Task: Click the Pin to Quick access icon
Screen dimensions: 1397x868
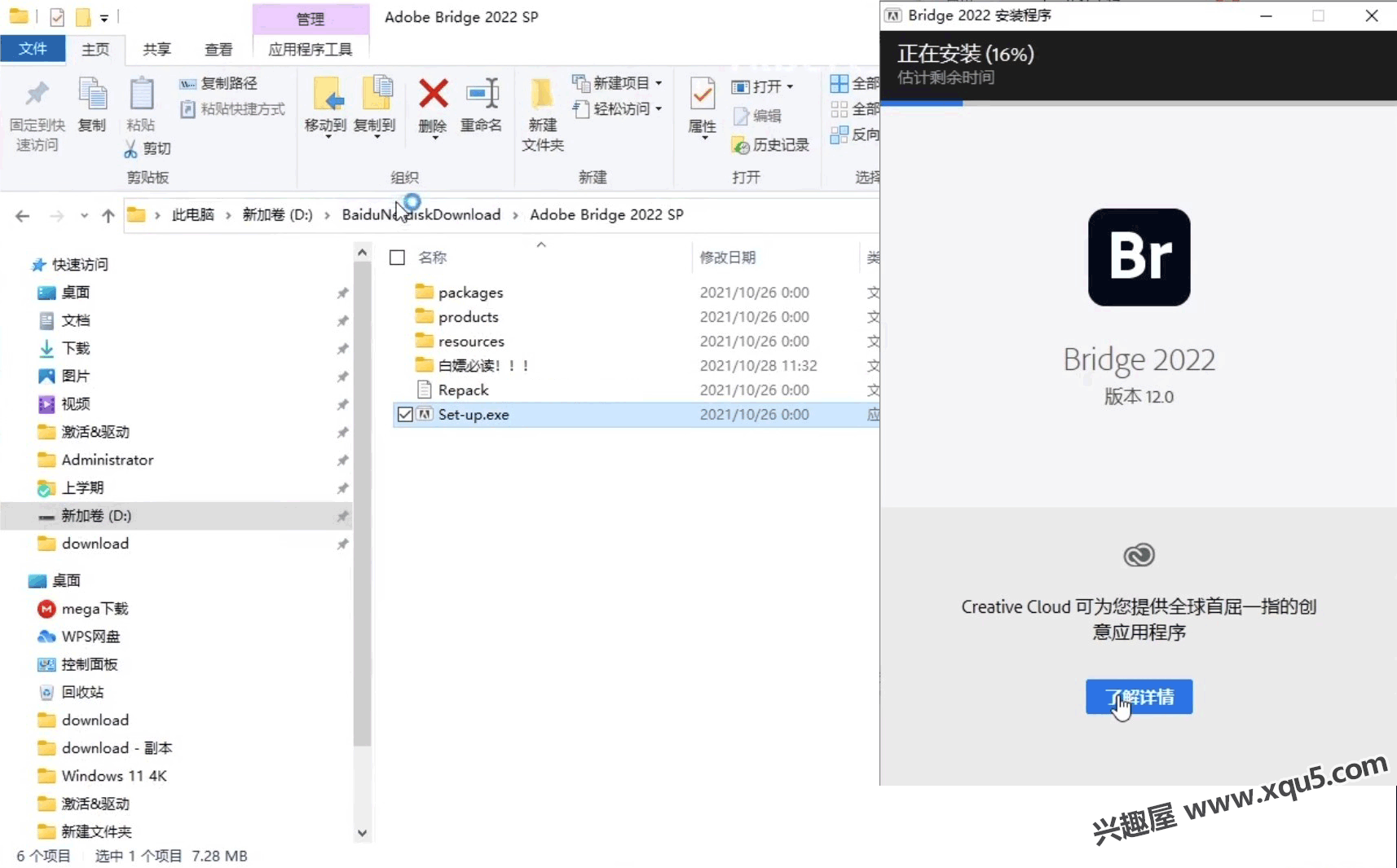Action: tap(37, 94)
